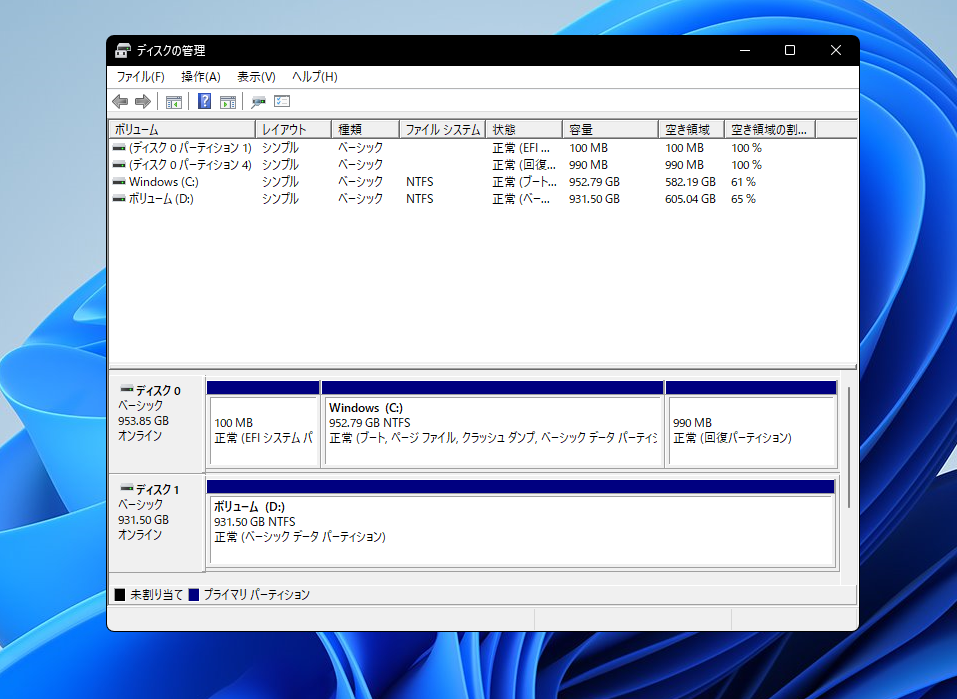Click drive icon beside Windows (C:) in list
The image size is (957, 699).
click(119, 182)
